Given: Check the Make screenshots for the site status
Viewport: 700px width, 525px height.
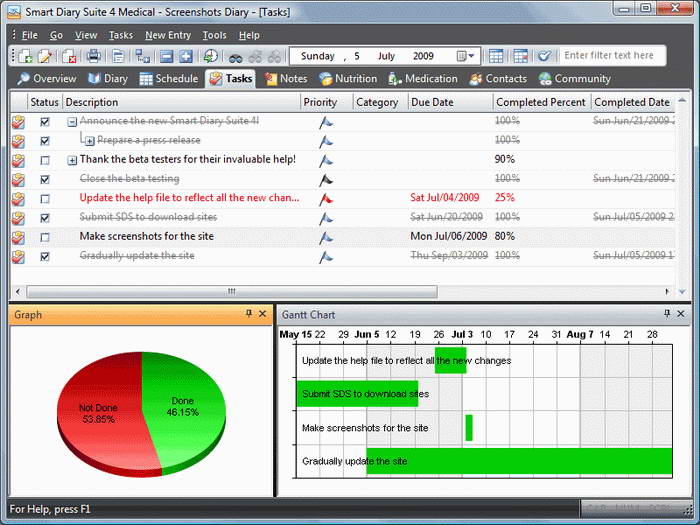Looking at the screenshot, I should (x=45, y=237).
